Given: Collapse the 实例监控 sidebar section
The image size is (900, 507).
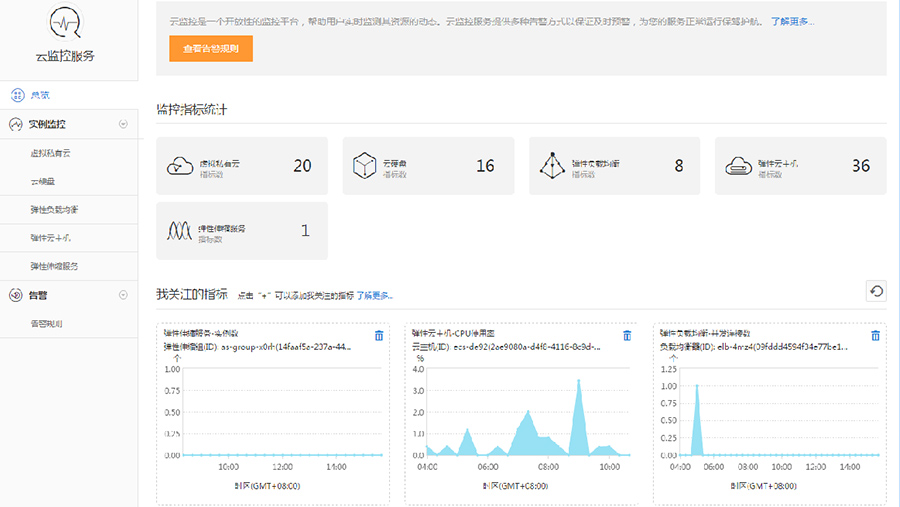Looking at the screenshot, I should pos(123,125).
